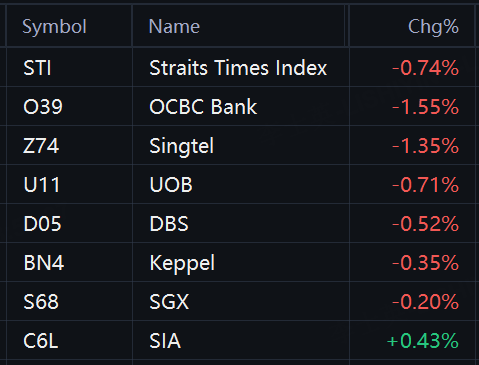Screen dimensions: 479x365
Task: Click the O39 ticker symbol
Action: tap(43, 107)
